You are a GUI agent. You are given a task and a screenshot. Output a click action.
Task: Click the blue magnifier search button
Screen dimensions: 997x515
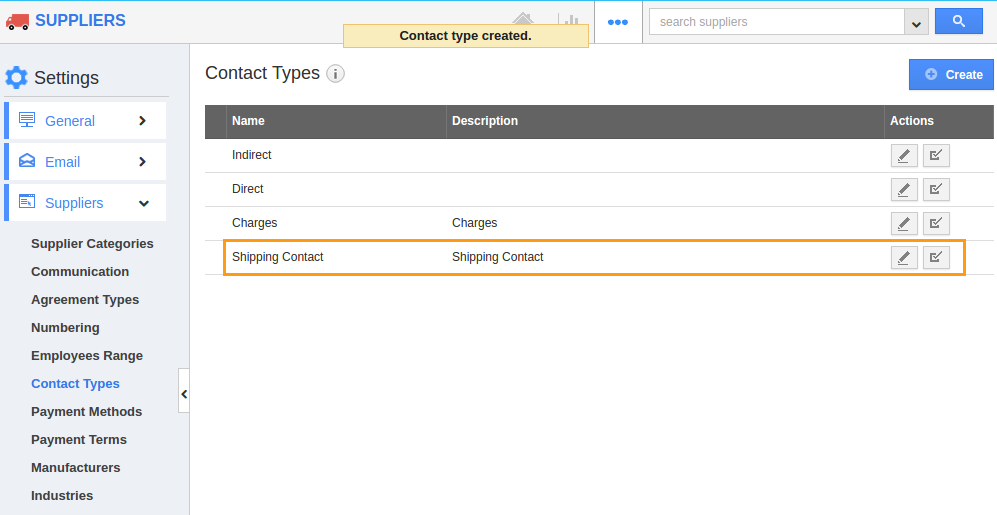coord(959,21)
